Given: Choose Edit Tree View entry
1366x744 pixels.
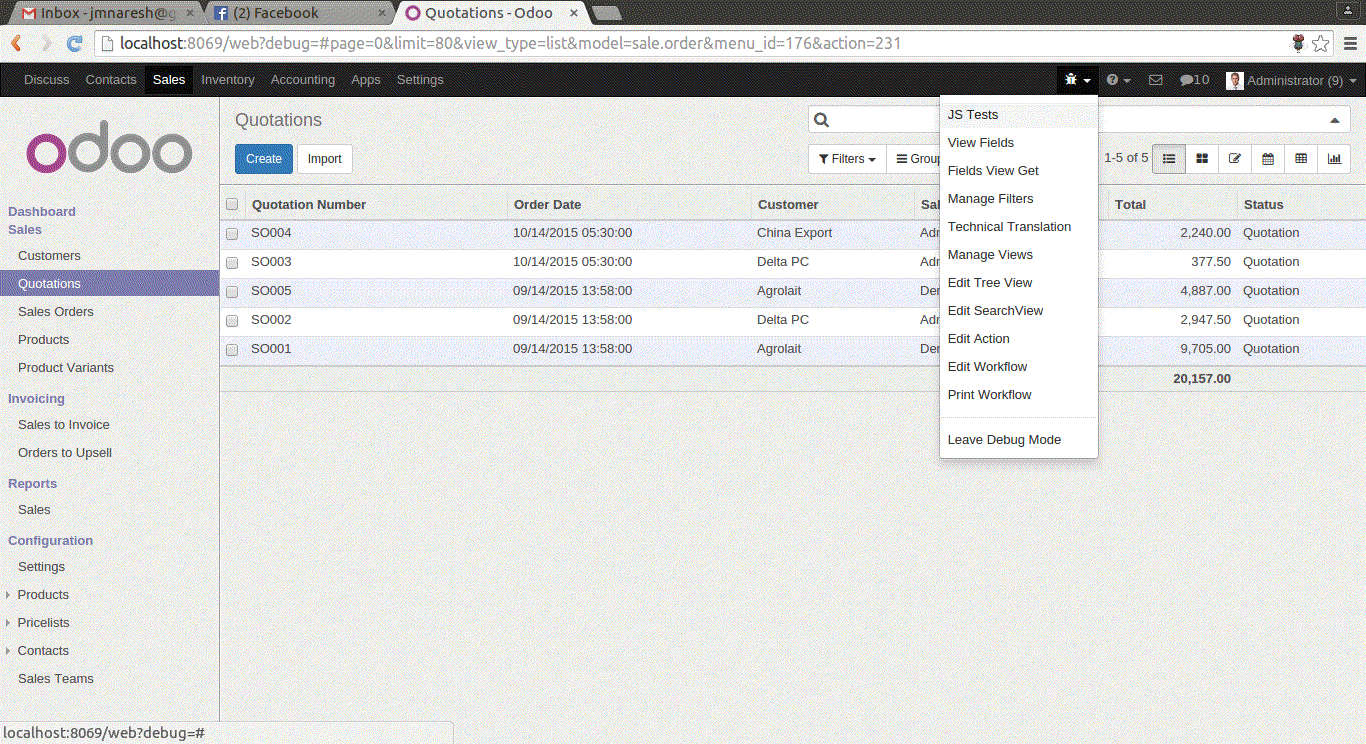Looking at the screenshot, I should pos(1019,283).
